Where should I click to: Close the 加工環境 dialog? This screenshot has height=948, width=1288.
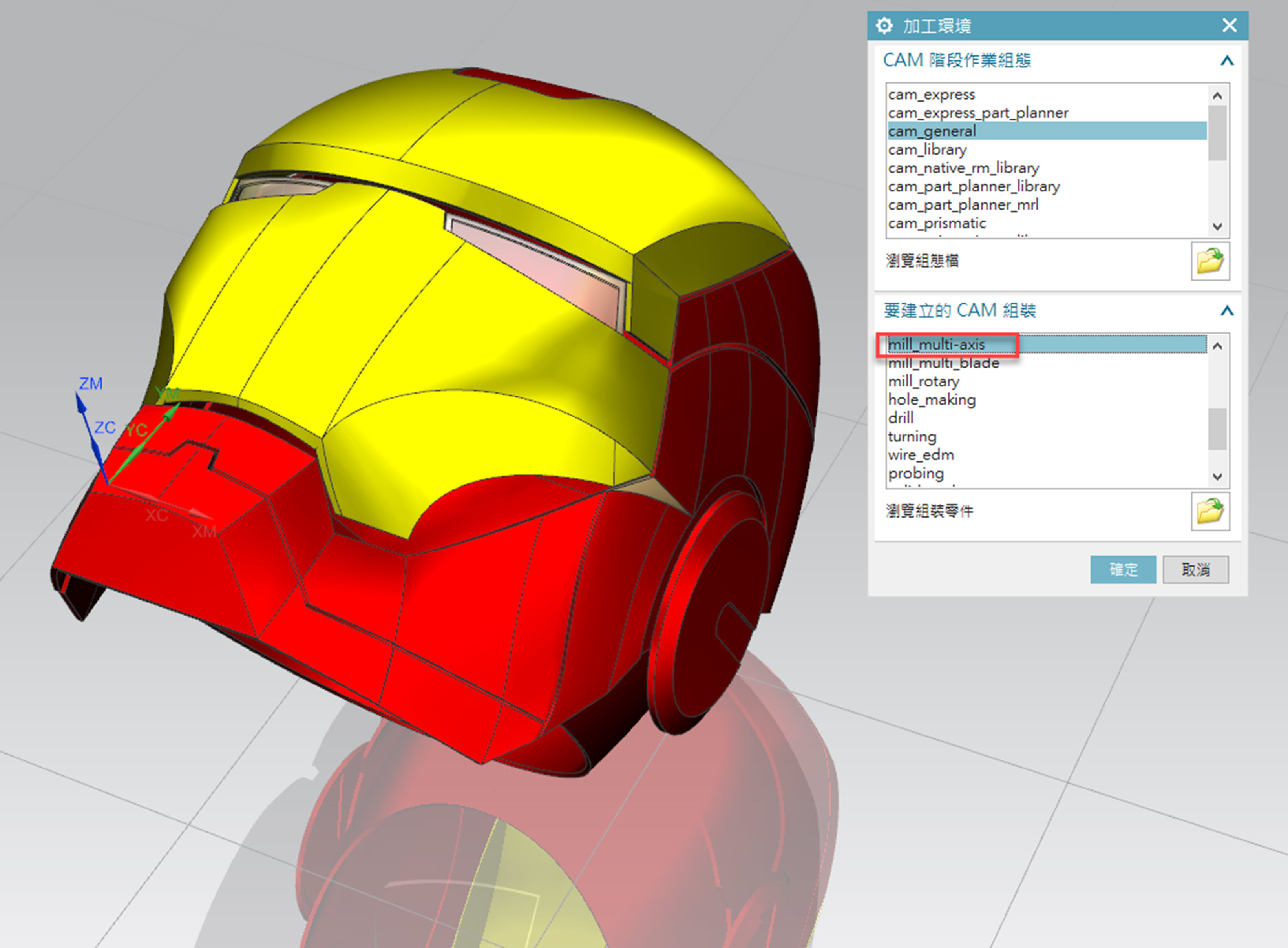1230,25
